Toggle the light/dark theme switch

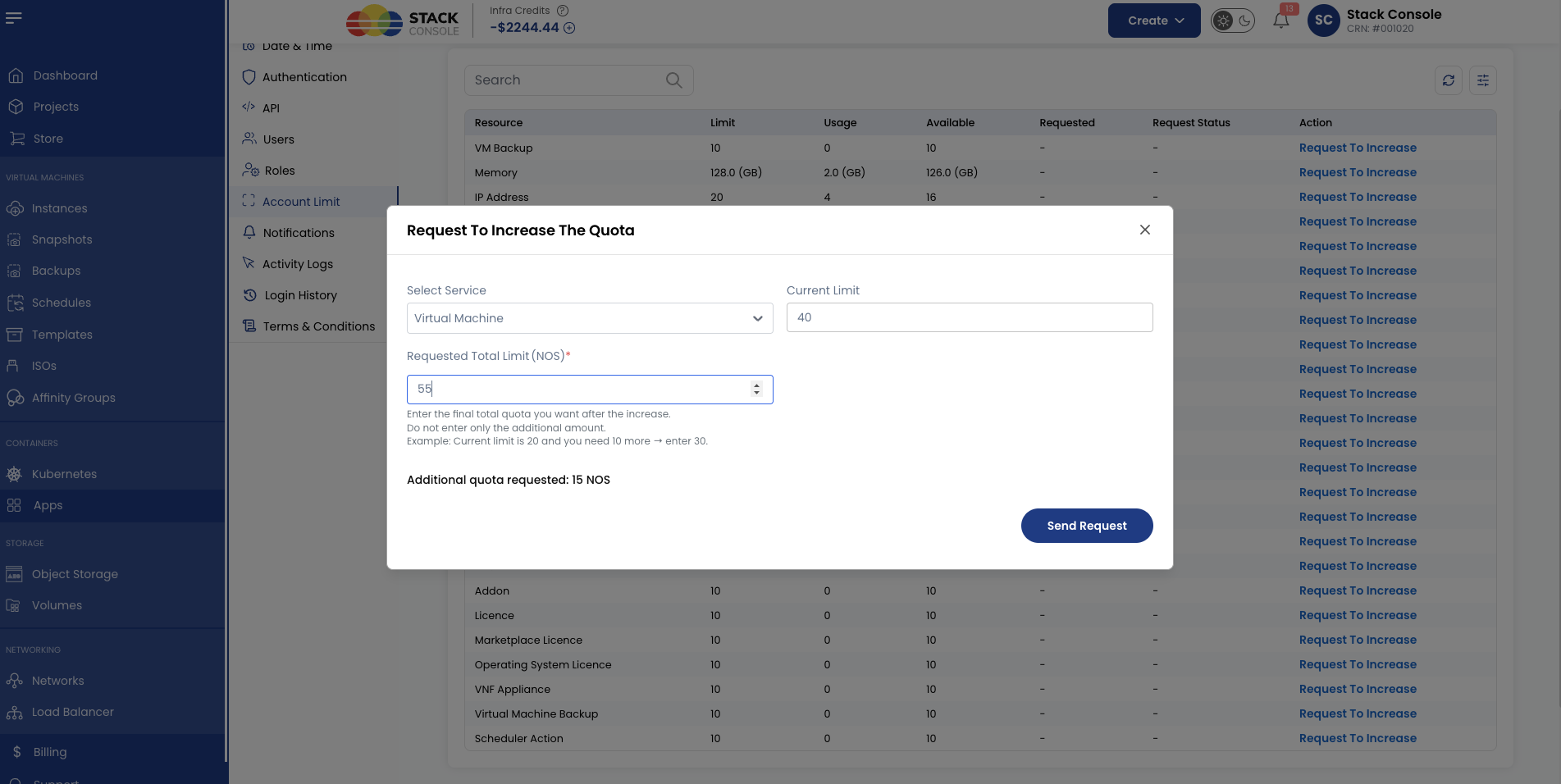pyautogui.click(x=1233, y=21)
